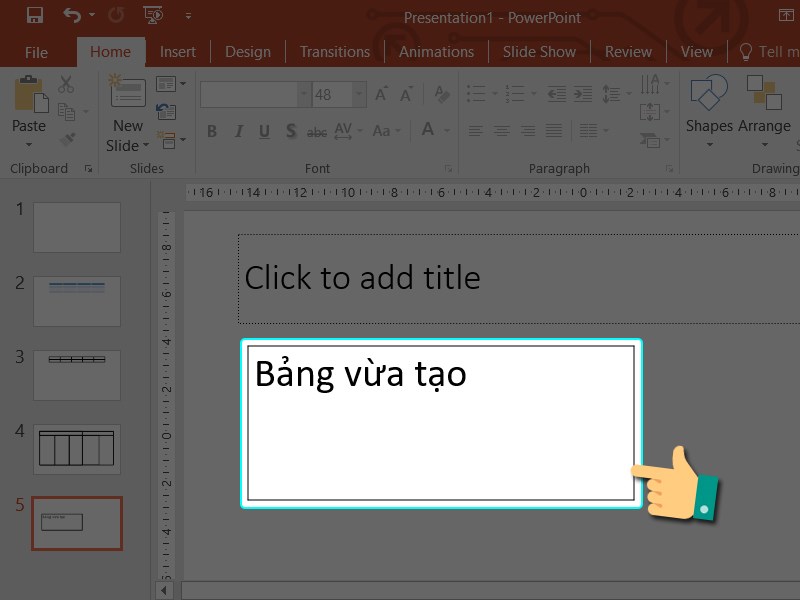Select slide 4 thumbnail in the sidebar

pyautogui.click(x=77, y=449)
